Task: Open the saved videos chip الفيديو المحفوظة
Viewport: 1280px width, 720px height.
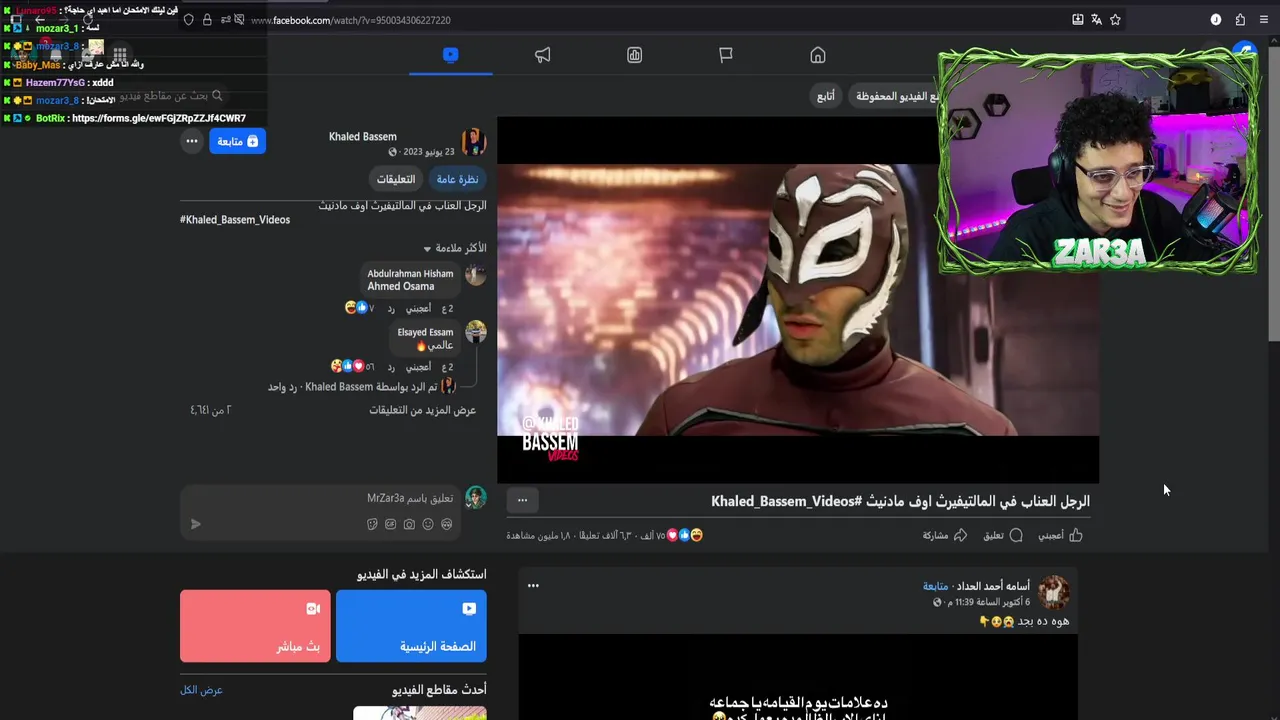Action: pos(895,96)
